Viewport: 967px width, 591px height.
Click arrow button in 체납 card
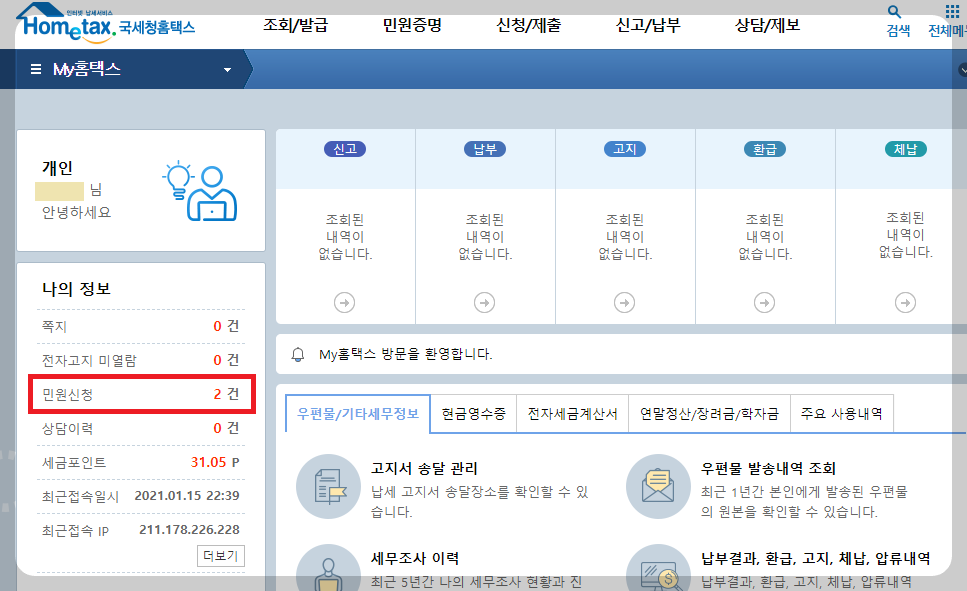click(x=905, y=303)
